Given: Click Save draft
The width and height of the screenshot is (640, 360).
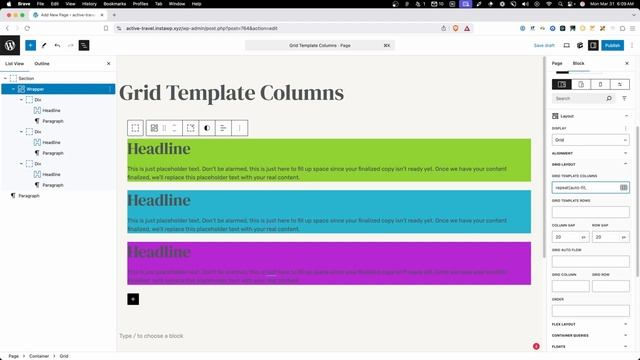Looking at the screenshot, I should [544, 45].
